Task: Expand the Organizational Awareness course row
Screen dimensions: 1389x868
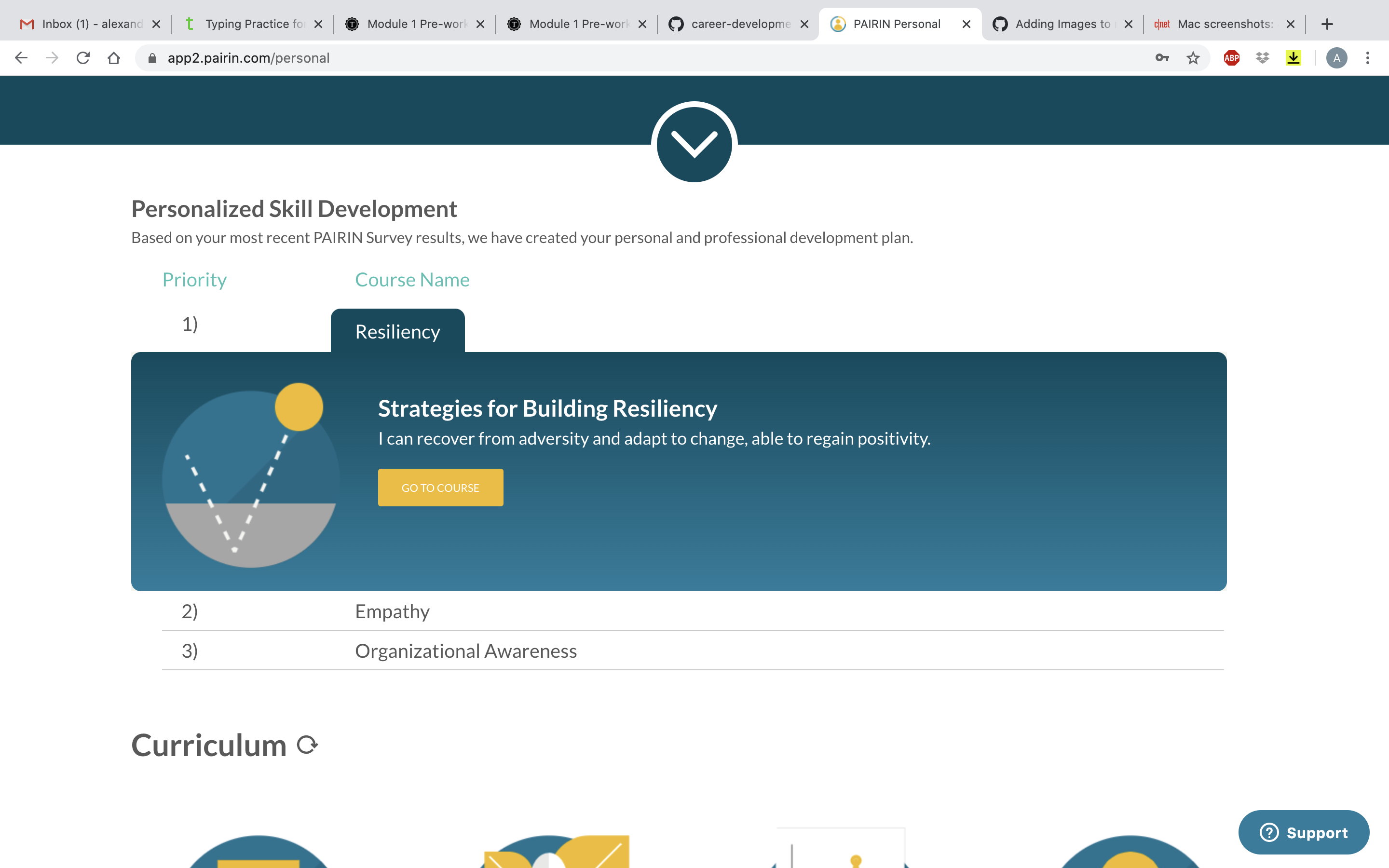Action: [x=465, y=651]
